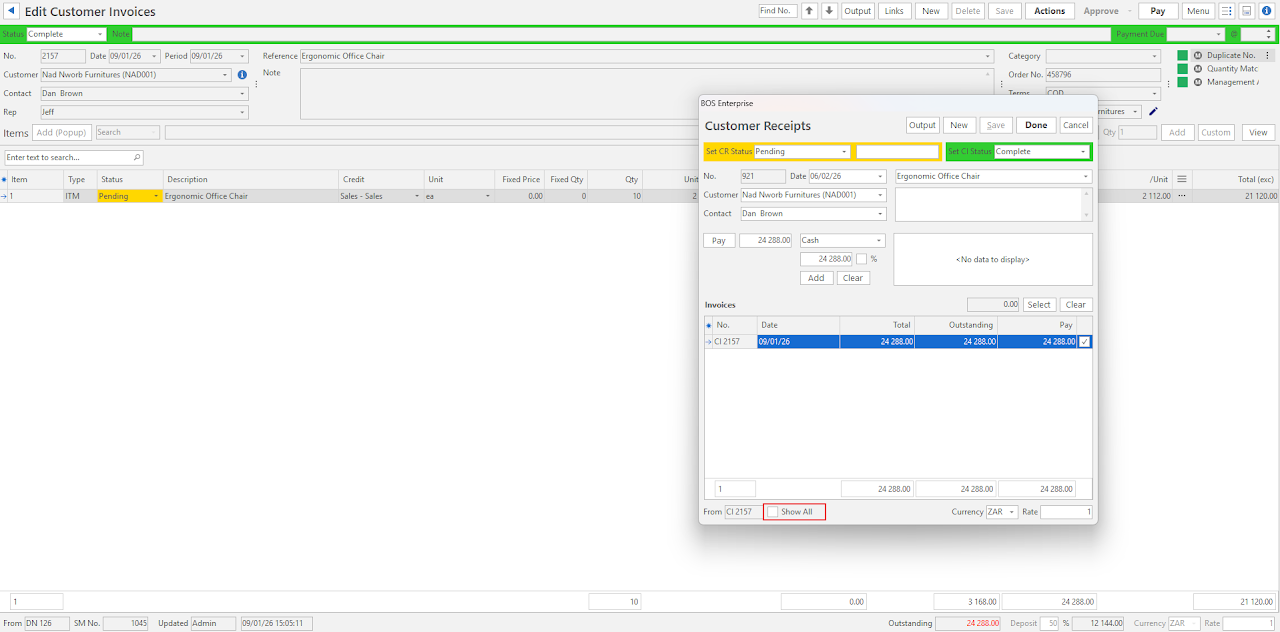
Task: Click the Order No. 458796 field
Action: tap(1103, 75)
